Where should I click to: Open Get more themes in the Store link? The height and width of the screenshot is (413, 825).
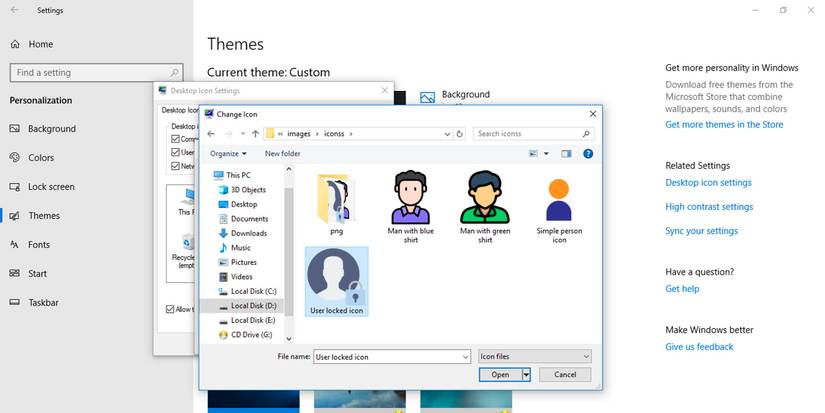[724, 125]
